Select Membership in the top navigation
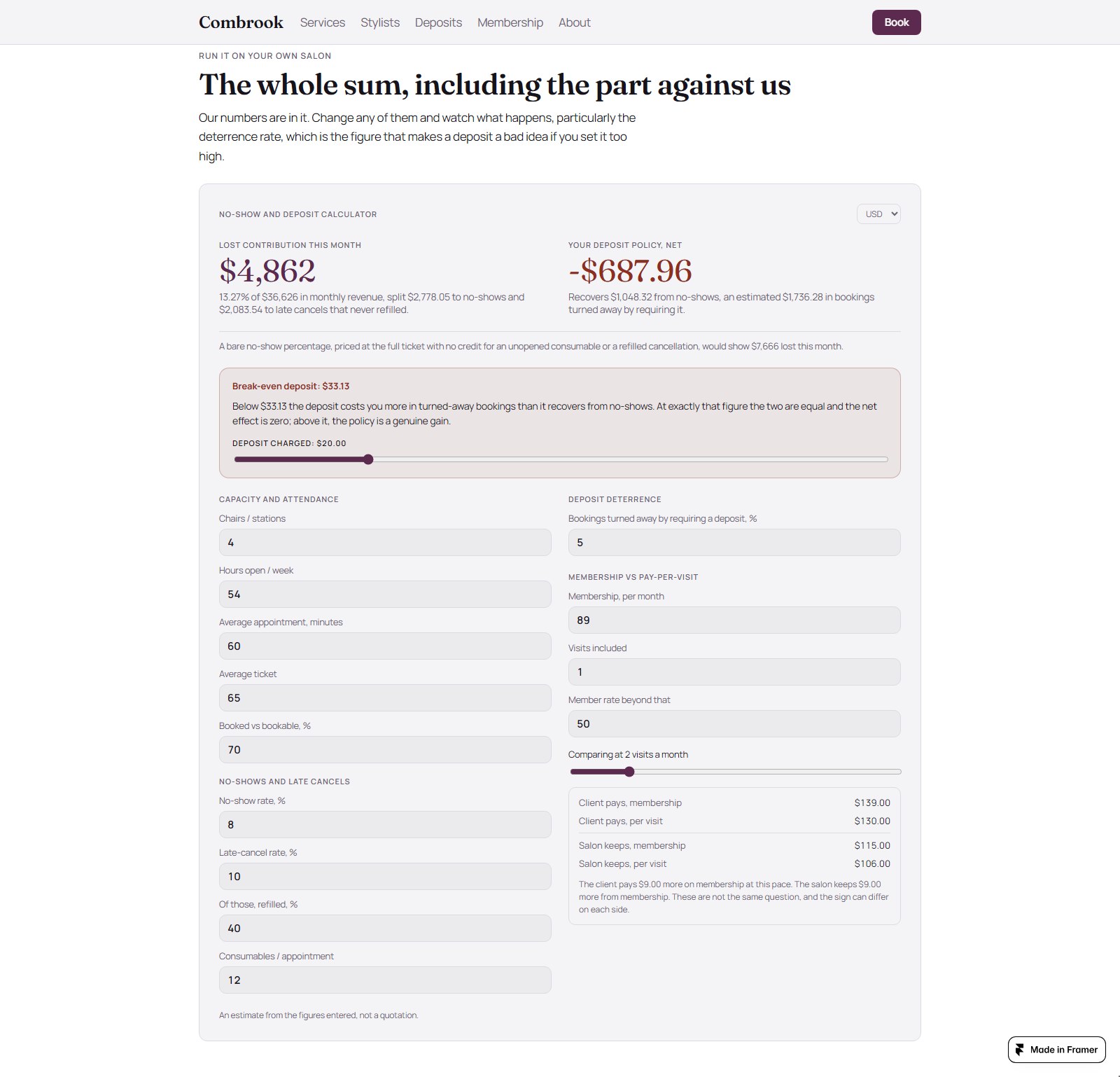The width and height of the screenshot is (1120, 1077). [510, 22]
